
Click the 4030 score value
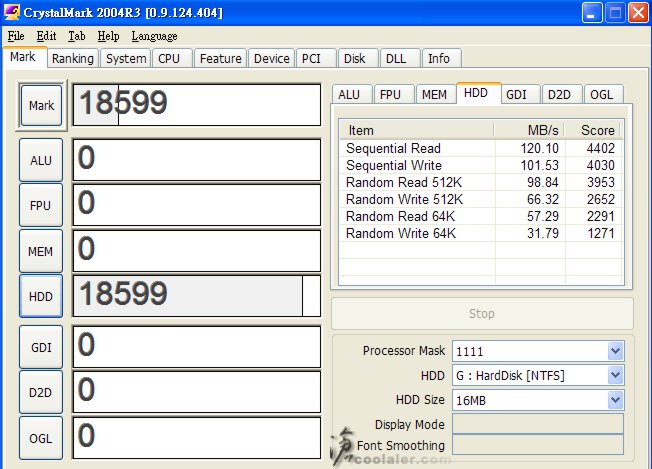(x=600, y=165)
